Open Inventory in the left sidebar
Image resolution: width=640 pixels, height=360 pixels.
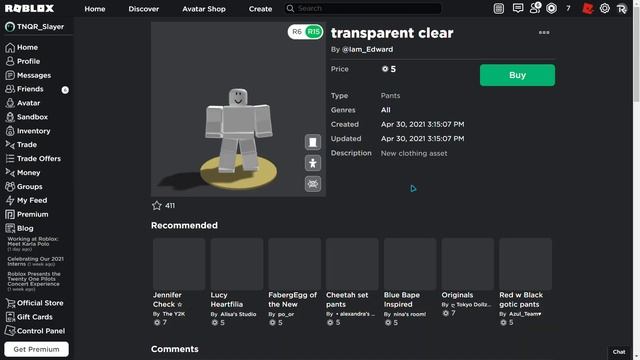pos(28,131)
